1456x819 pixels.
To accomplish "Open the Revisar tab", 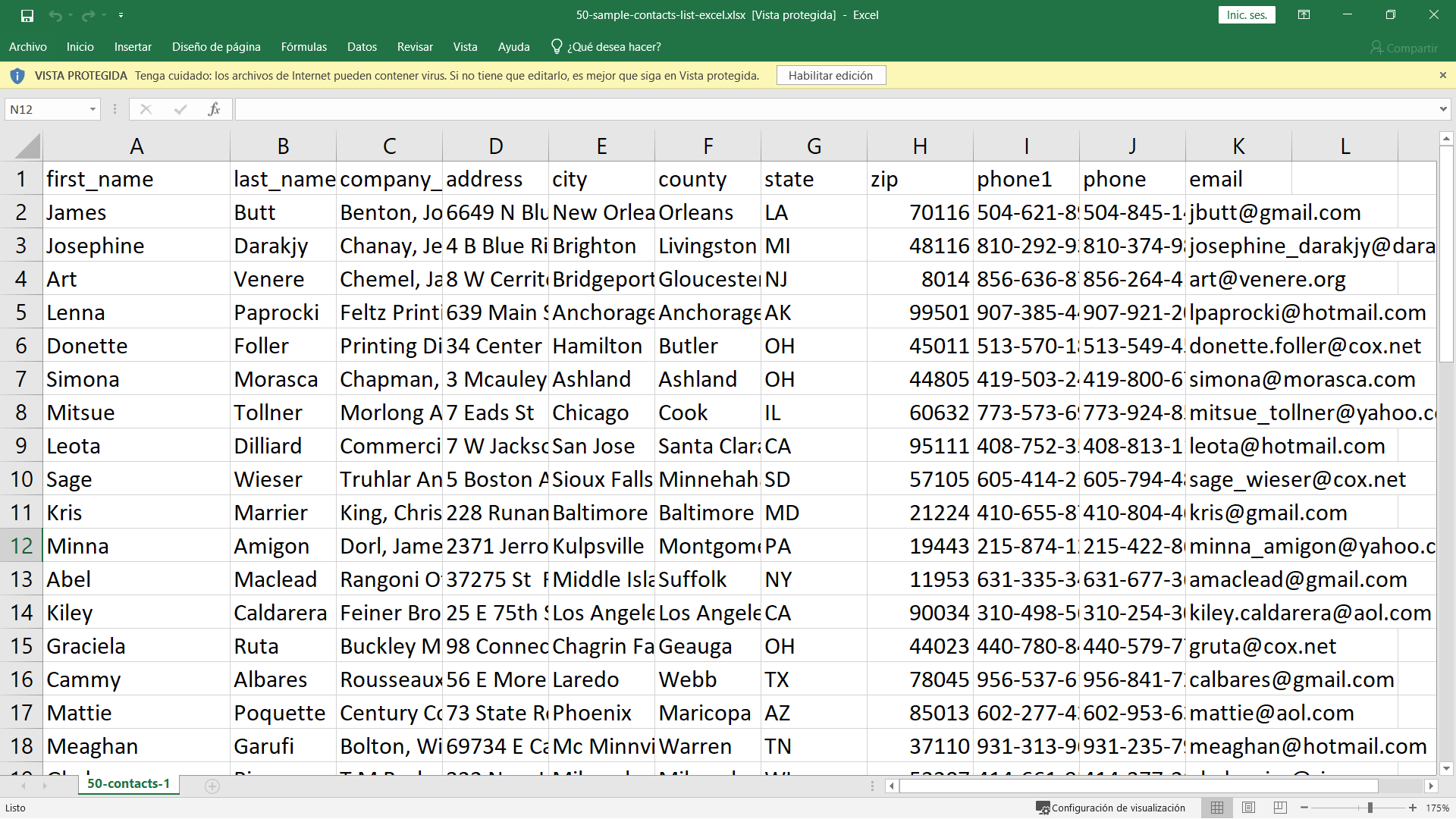I will coord(415,47).
